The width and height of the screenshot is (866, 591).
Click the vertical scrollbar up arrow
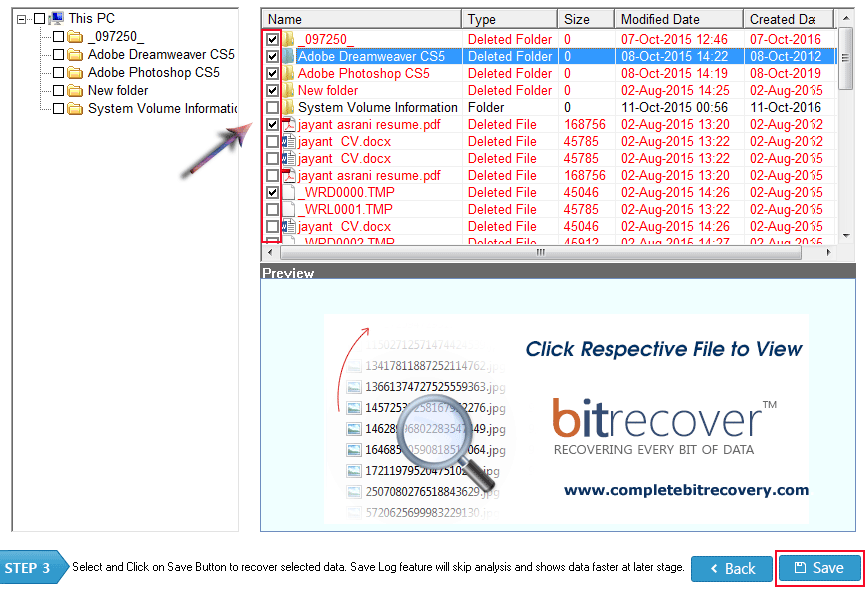tap(845, 19)
